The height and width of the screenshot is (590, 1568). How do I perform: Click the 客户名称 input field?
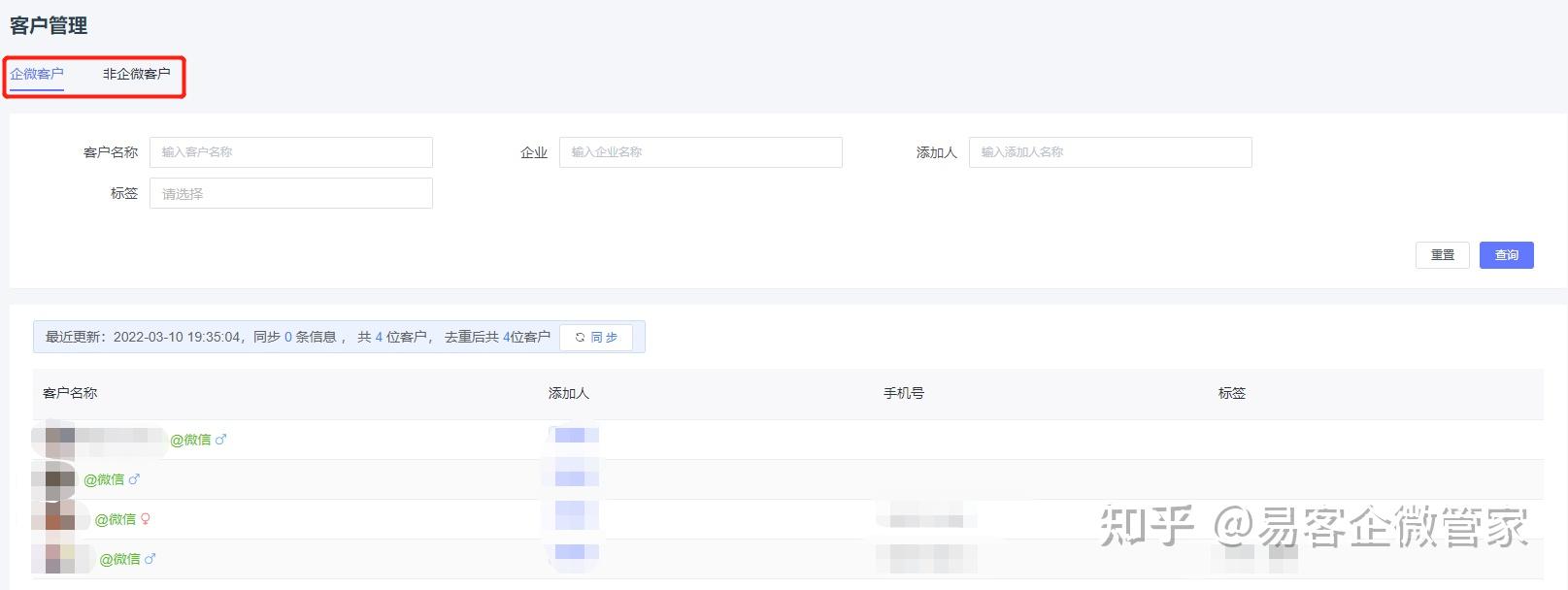coord(290,152)
